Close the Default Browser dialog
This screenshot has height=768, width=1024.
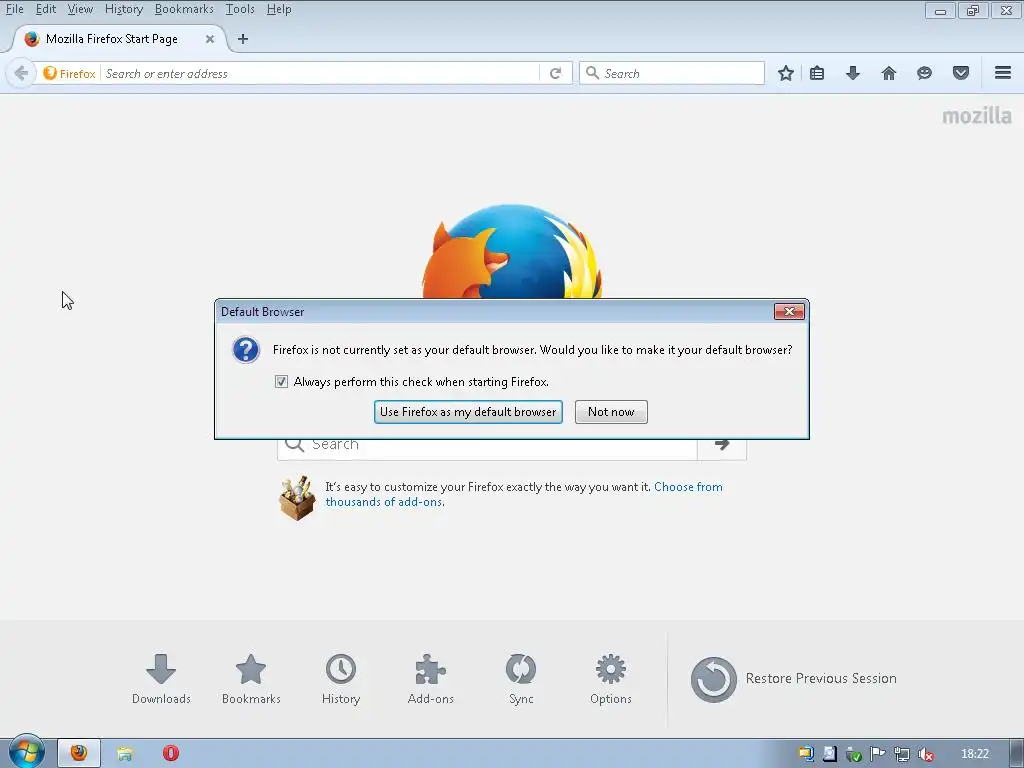[x=789, y=312]
